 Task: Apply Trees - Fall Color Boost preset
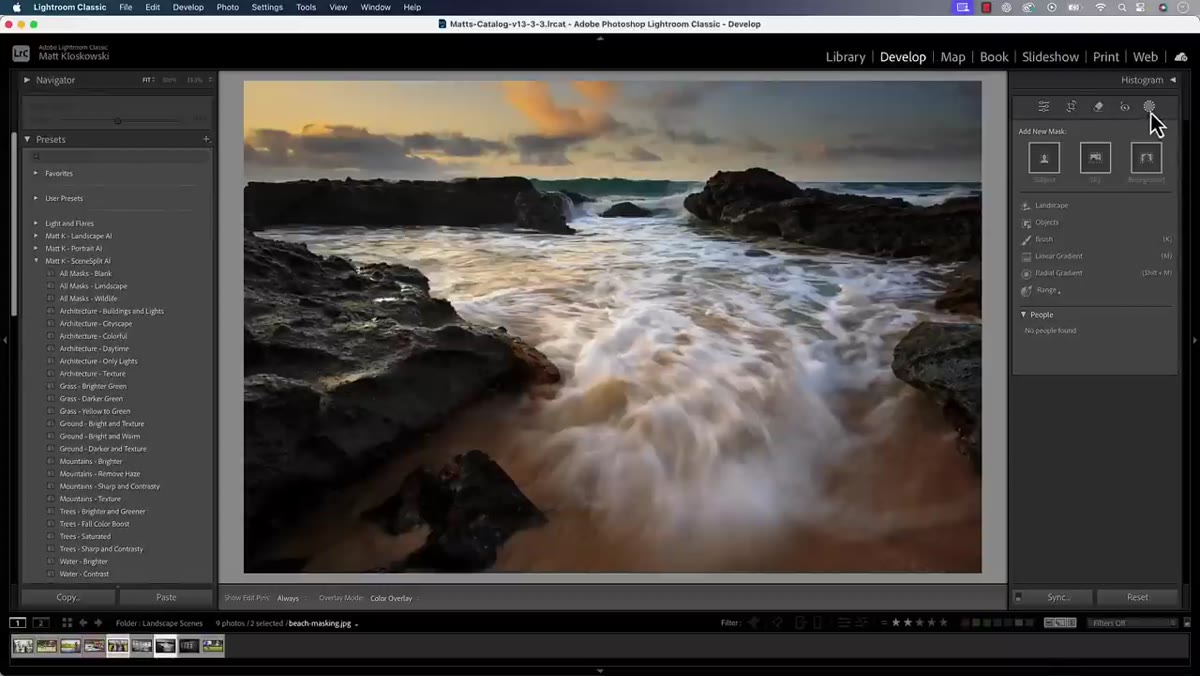click(94, 524)
